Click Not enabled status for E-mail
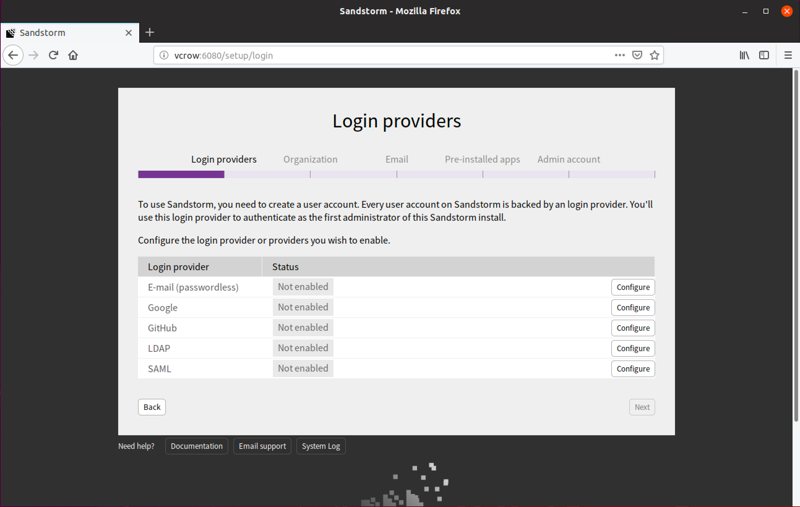The height and width of the screenshot is (507, 800). (303, 287)
